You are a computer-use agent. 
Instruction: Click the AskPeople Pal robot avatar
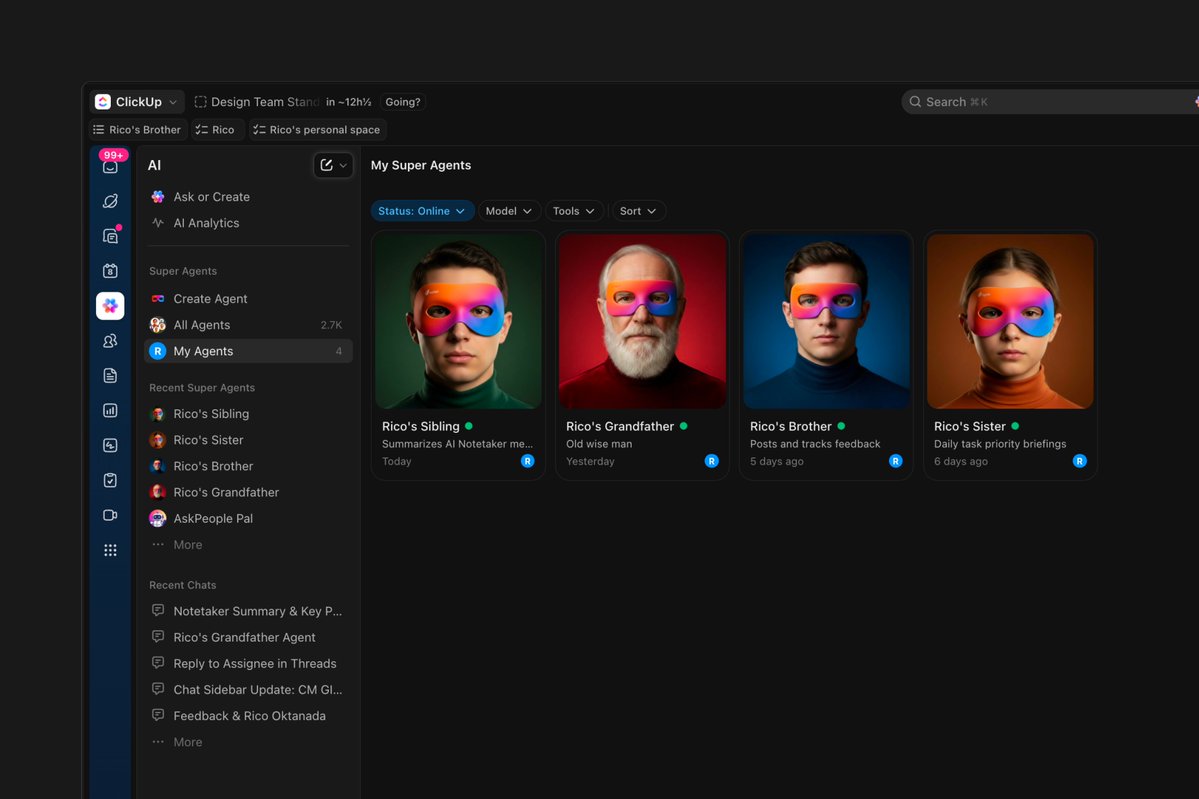click(158, 518)
